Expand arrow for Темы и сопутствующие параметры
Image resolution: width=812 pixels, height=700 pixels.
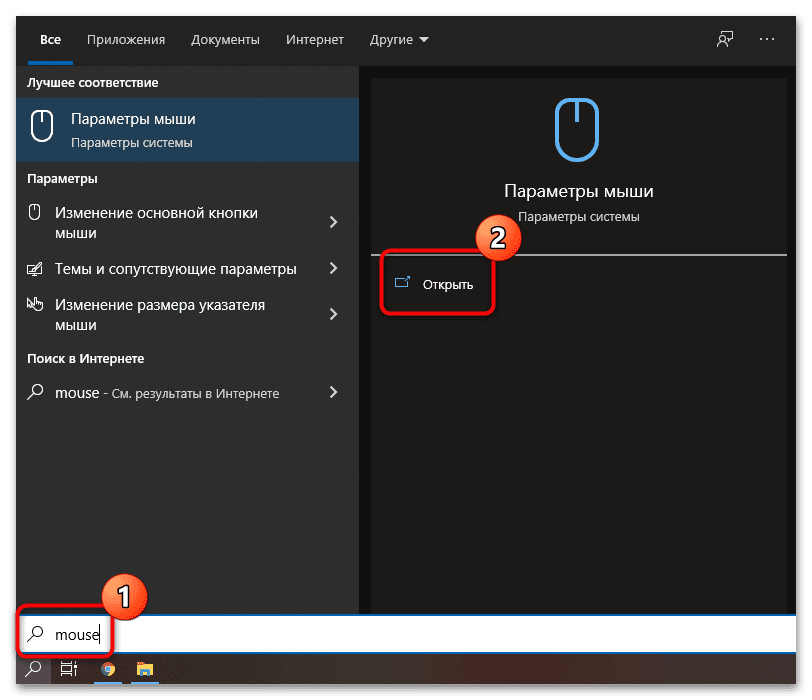(334, 268)
